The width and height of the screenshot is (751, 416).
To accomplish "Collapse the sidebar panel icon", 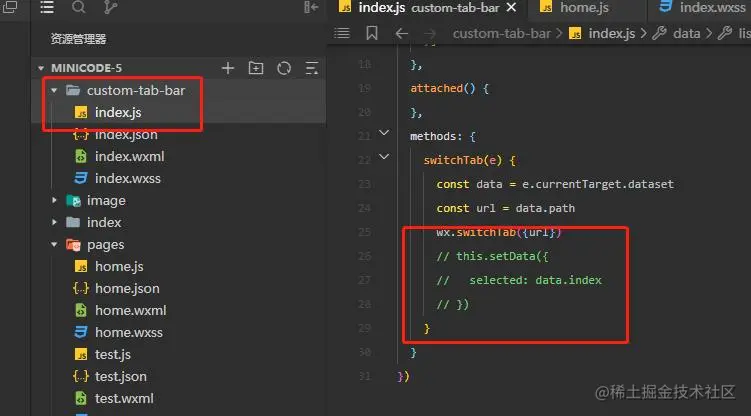I will 311,7.
